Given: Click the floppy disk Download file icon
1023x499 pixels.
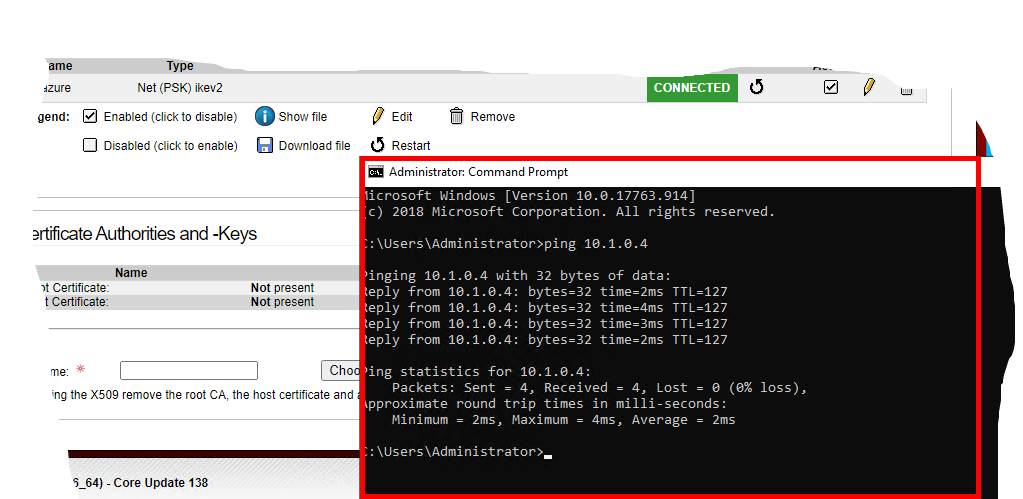Looking at the screenshot, I should click(264, 145).
